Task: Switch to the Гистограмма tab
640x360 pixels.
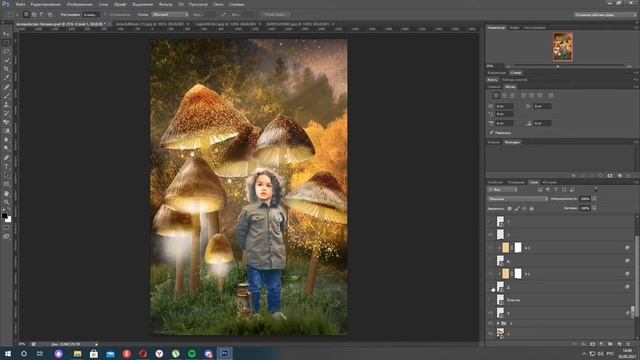Action: coord(535,28)
